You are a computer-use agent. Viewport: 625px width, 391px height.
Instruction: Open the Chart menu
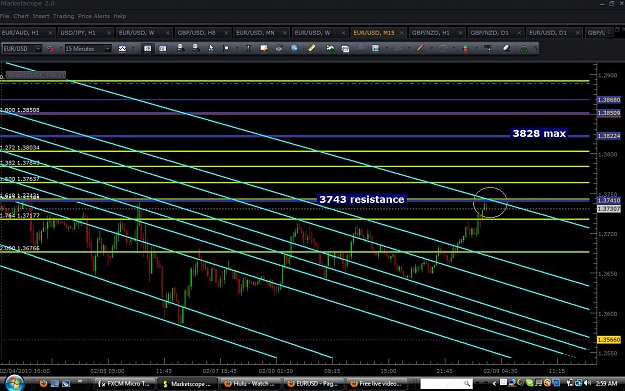[x=21, y=16]
